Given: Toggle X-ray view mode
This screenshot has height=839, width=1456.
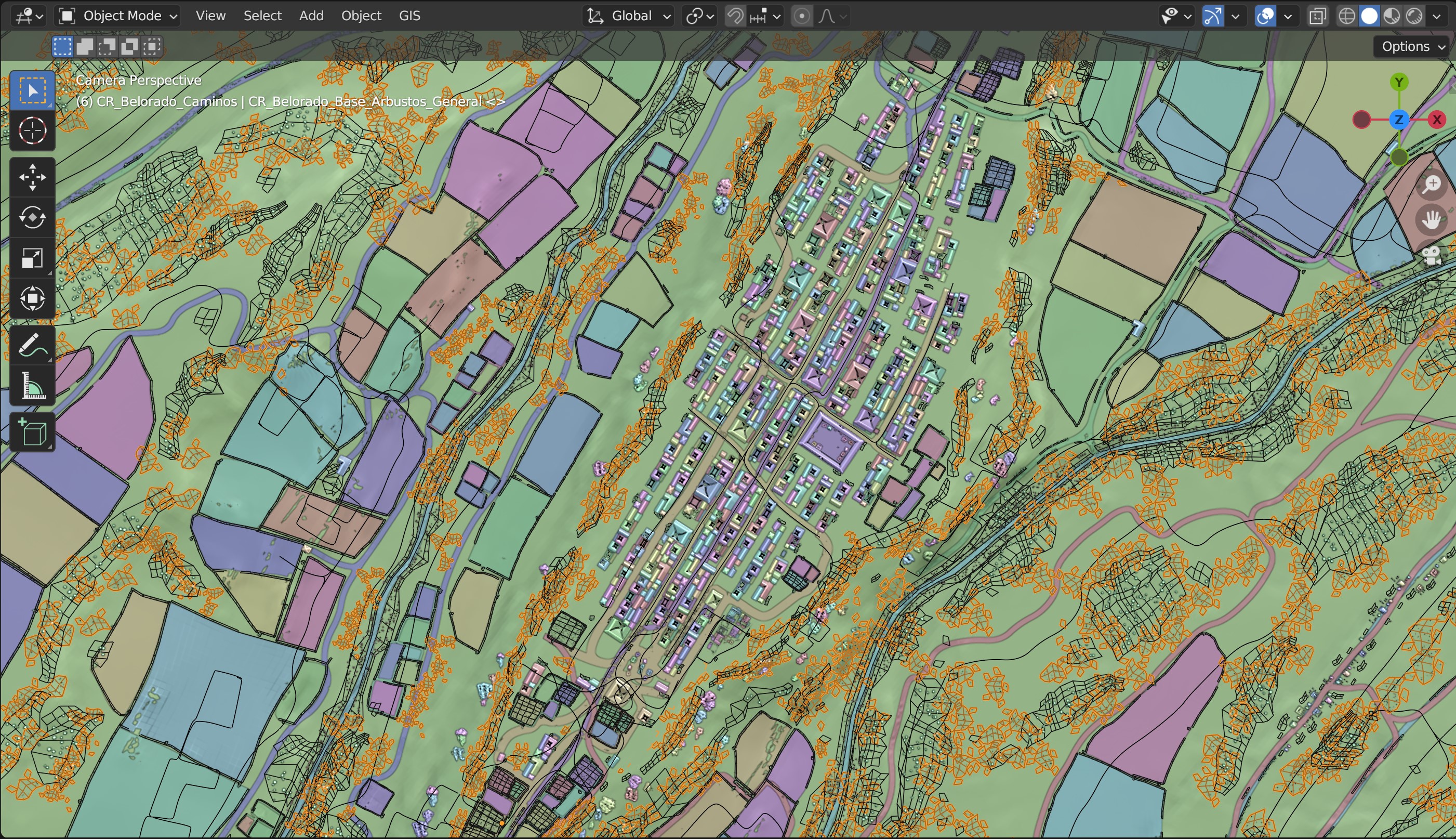Looking at the screenshot, I should [x=1317, y=16].
